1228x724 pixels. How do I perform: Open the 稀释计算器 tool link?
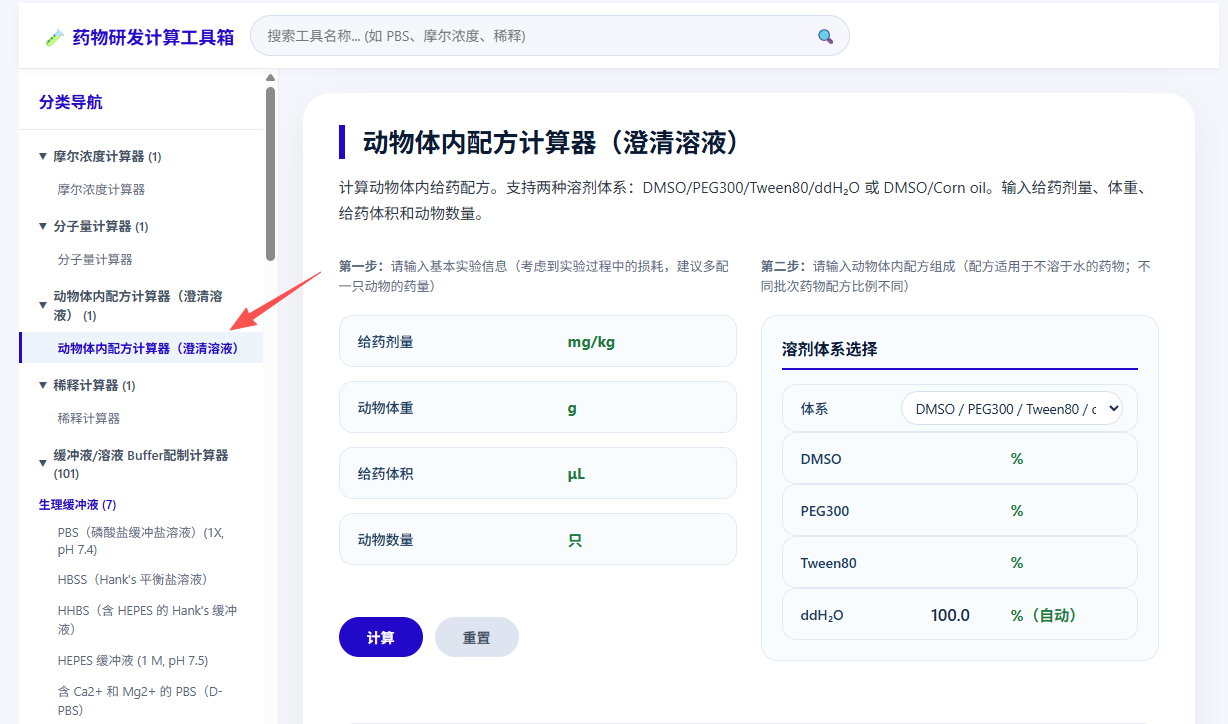tap(89, 418)
